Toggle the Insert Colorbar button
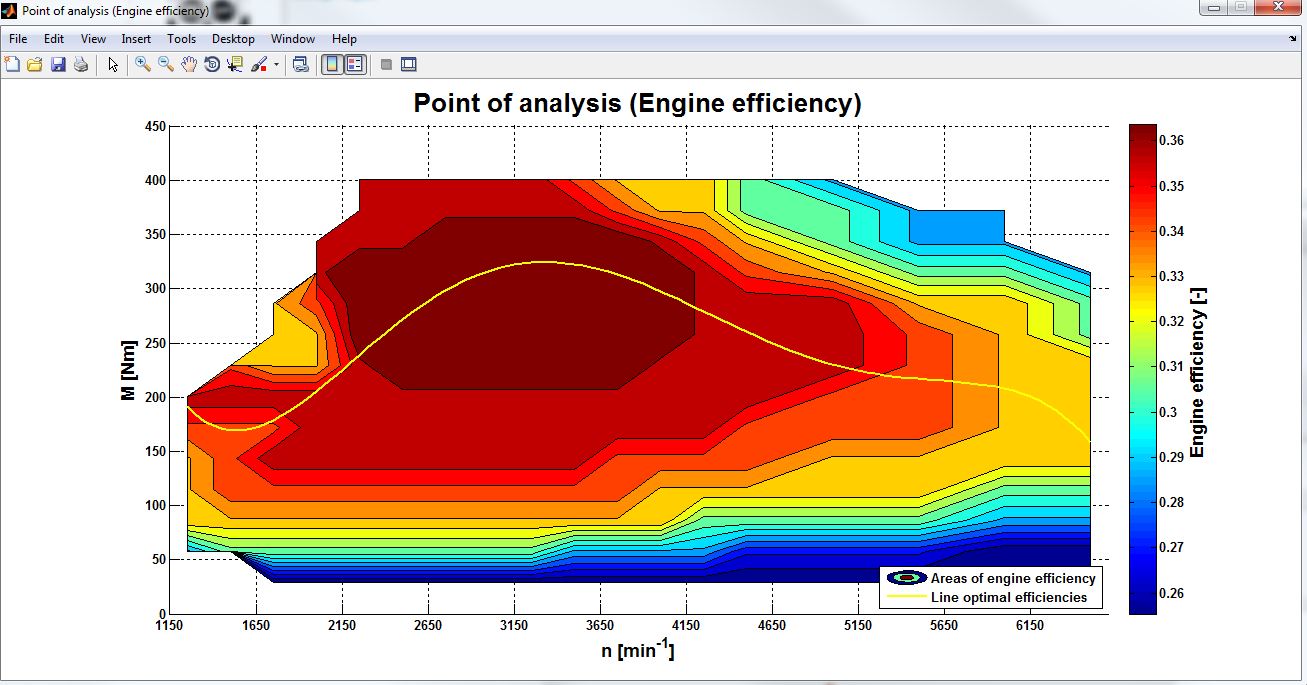 coord(331,64)
